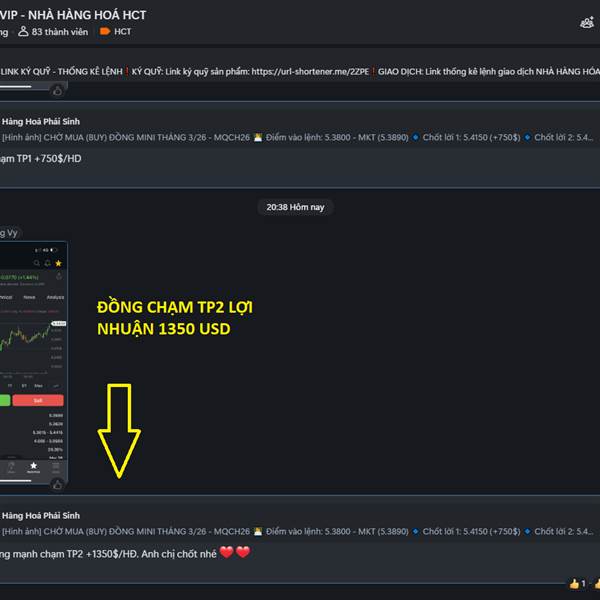Click the yellow star favorite icon in chart
This screenshot has height=600, width=600.
tap(59, 263)
